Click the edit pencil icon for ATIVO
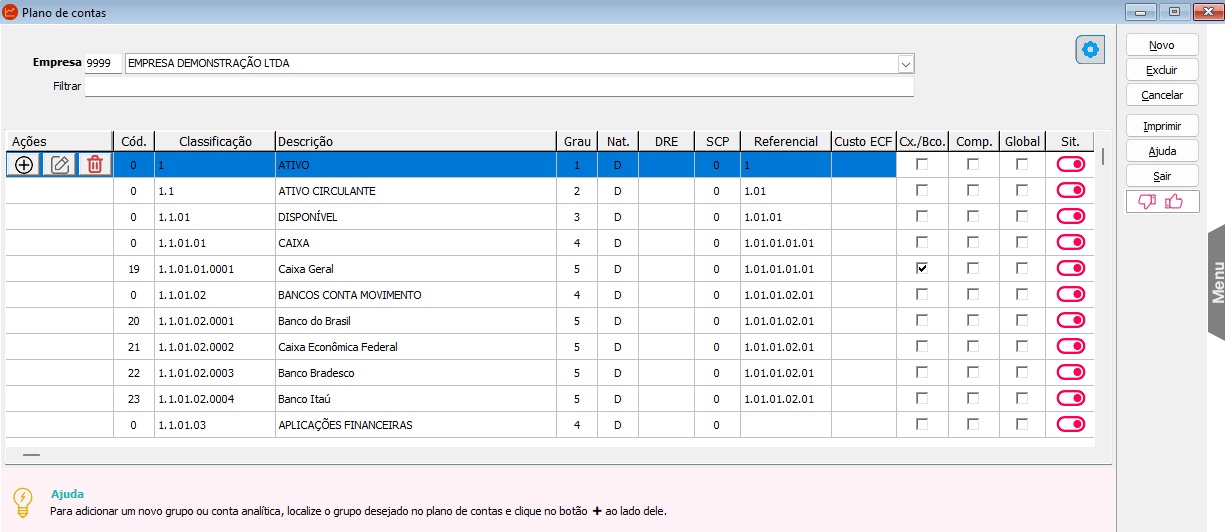This screenshot has width=1225, height=532. [59, 165]
